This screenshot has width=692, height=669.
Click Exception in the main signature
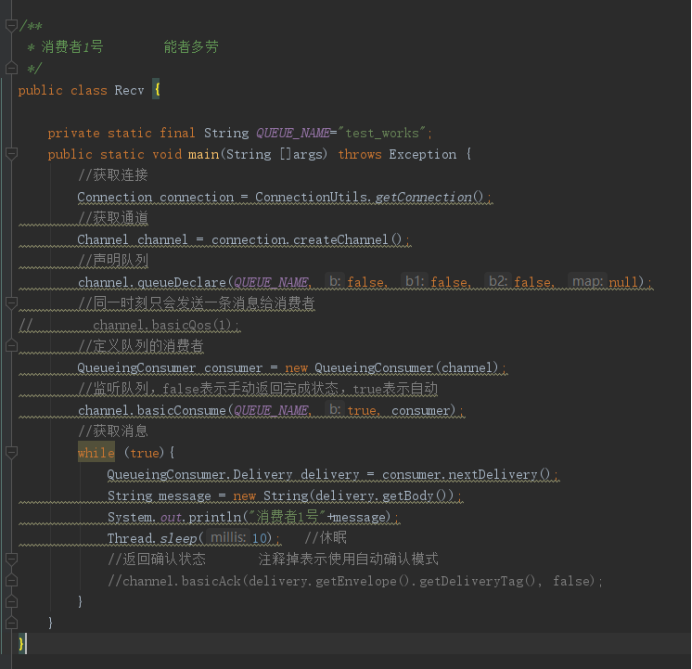(x=422, y=154)
